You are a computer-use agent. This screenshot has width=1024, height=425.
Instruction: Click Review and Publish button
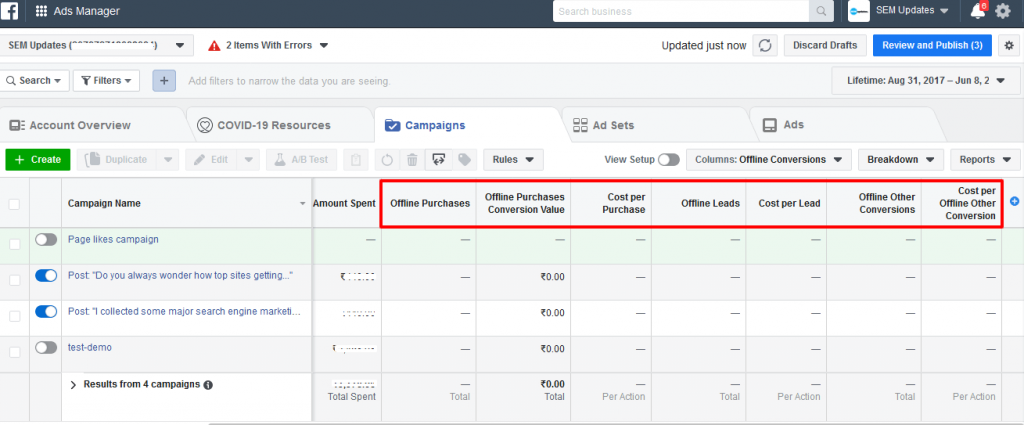(x=932, y=46)
